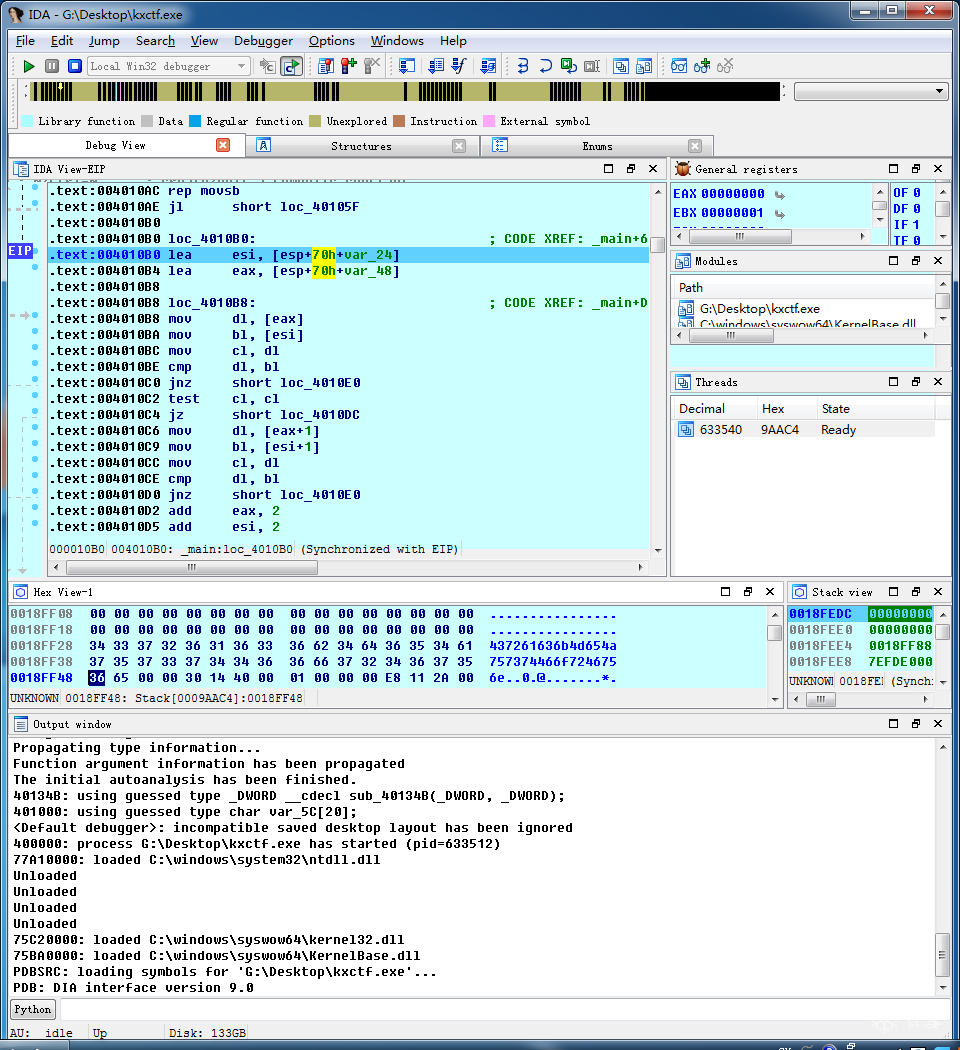The width and height of the screenshot is (960, 1050).
Task: Open the breakpoint list icon
Action: tap(326, 66)
